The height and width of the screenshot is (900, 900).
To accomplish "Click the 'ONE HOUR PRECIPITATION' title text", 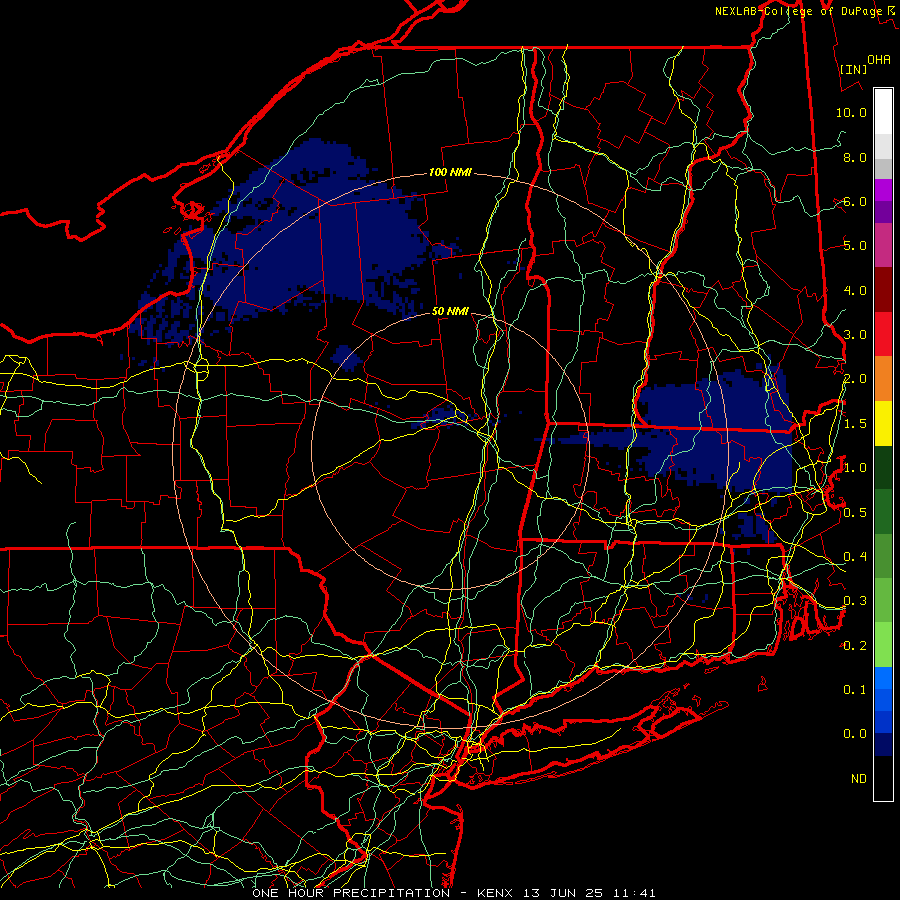I will point(351,893).
